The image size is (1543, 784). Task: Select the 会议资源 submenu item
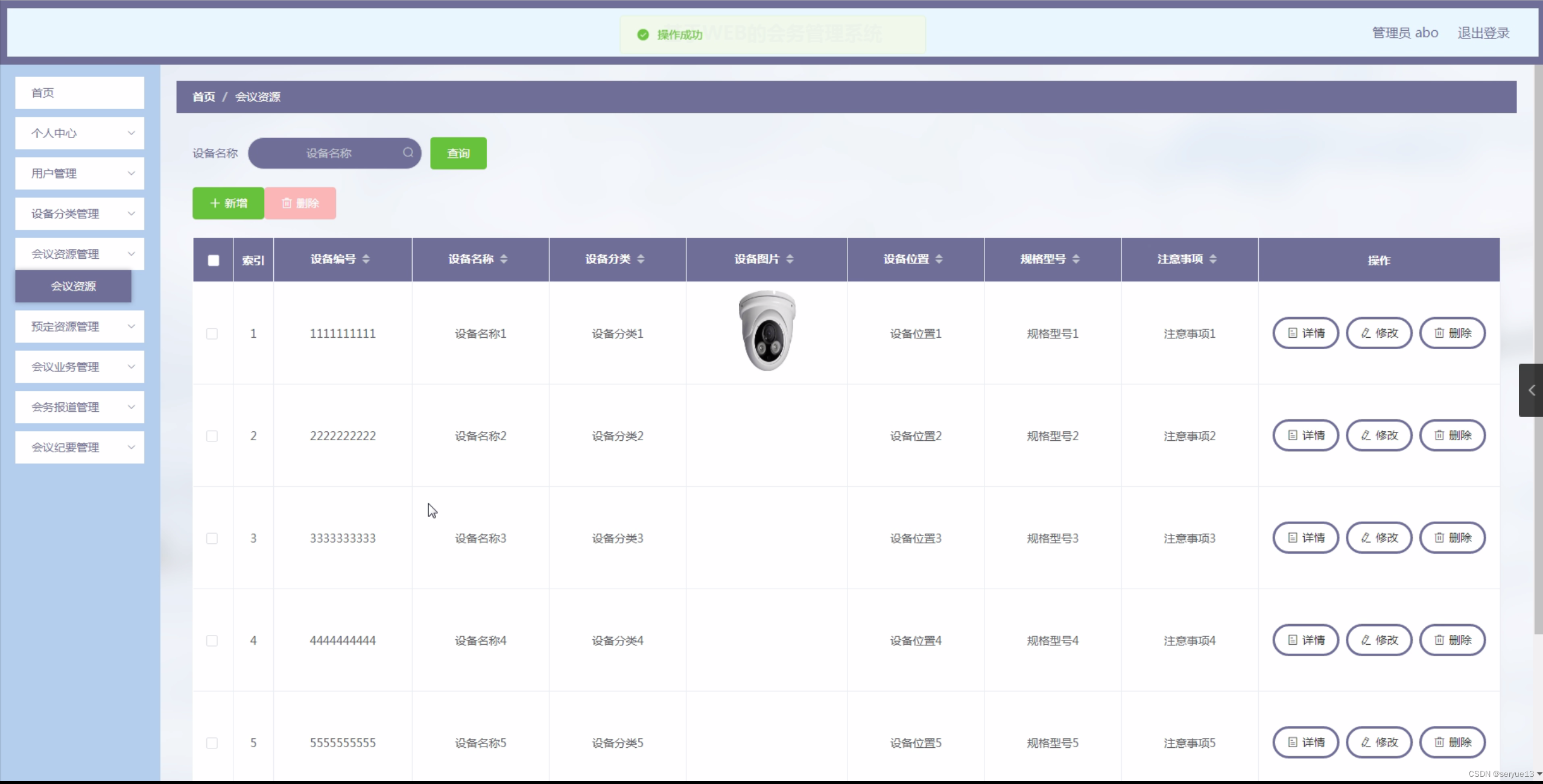pyautogui.click(x=73, y=286)
